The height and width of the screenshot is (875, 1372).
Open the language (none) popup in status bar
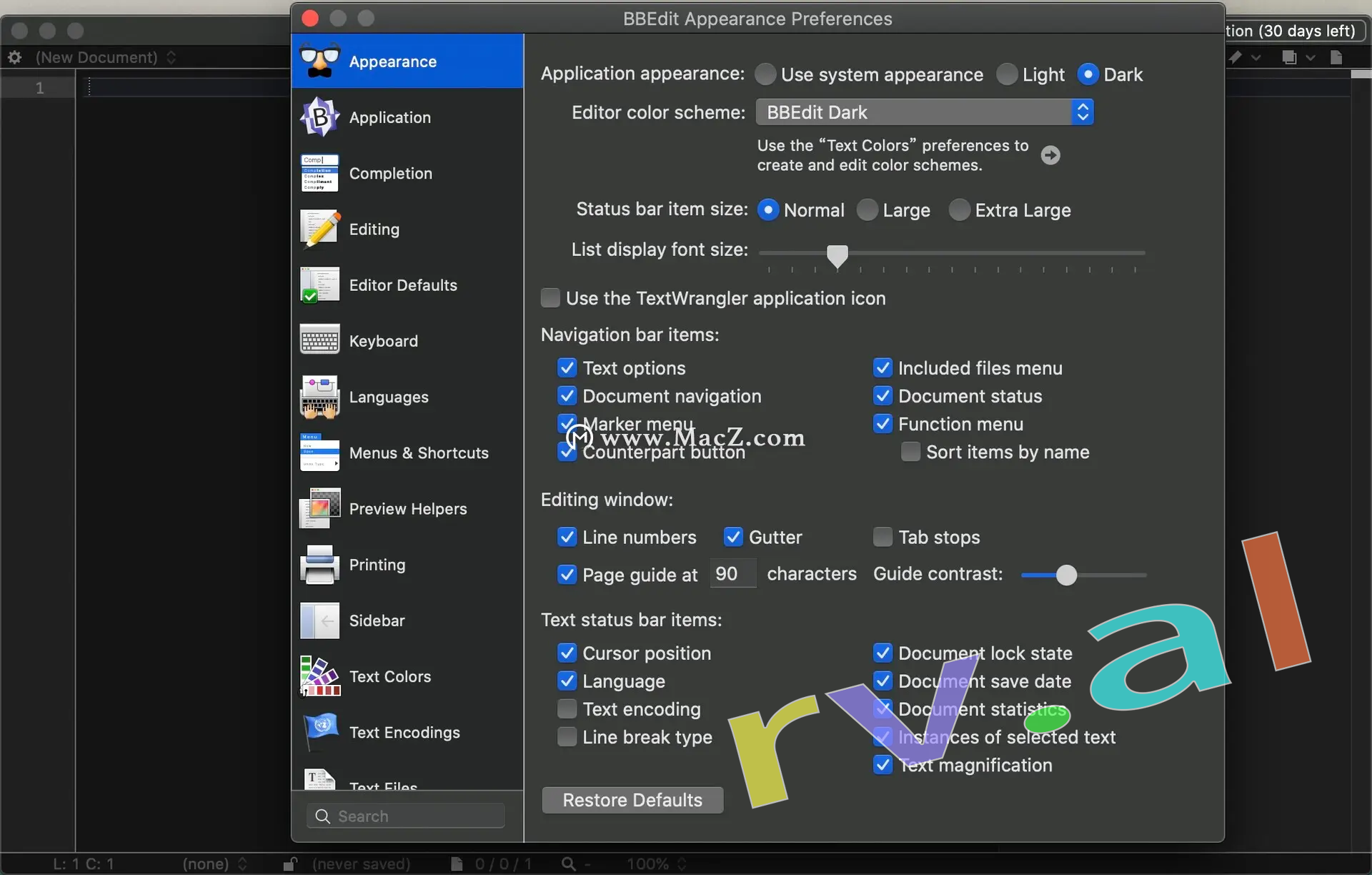click(x=214, y=864)
